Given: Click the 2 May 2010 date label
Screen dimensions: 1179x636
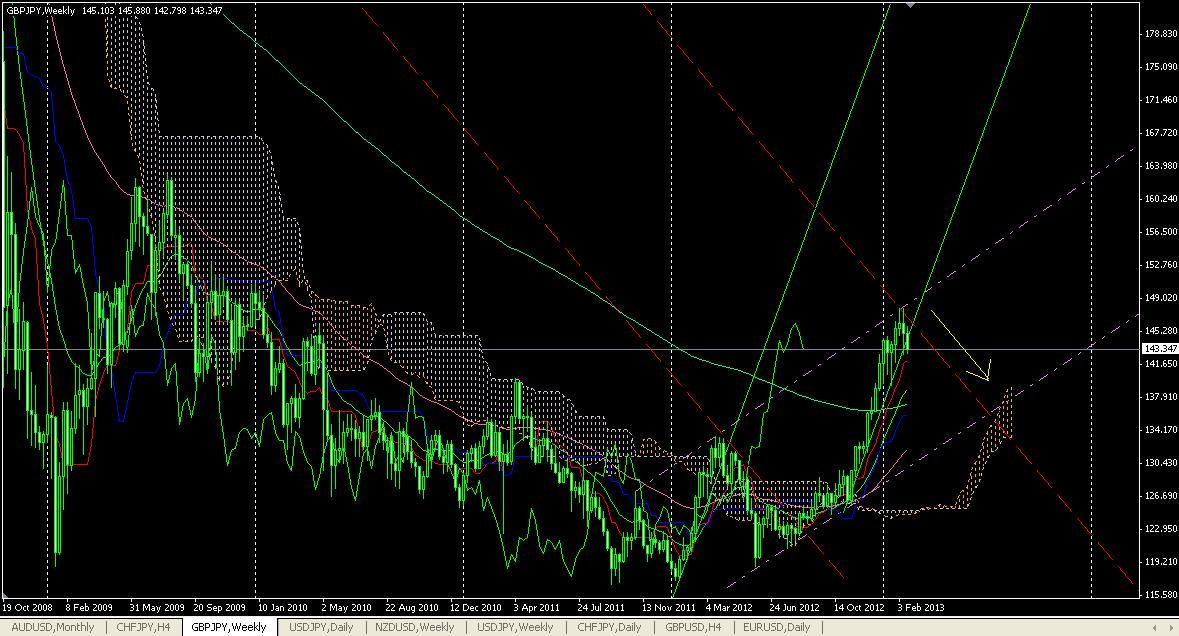Looking at the screenshot, I should point(347,607).
